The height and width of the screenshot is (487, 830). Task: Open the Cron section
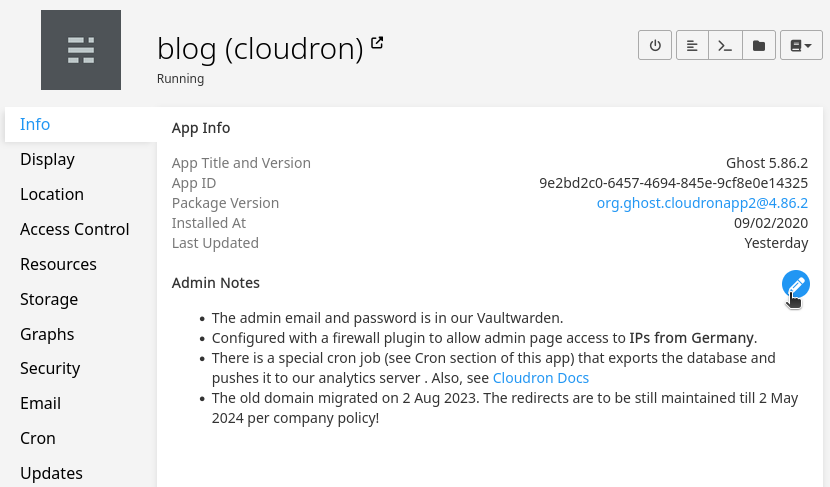point(38,438)
